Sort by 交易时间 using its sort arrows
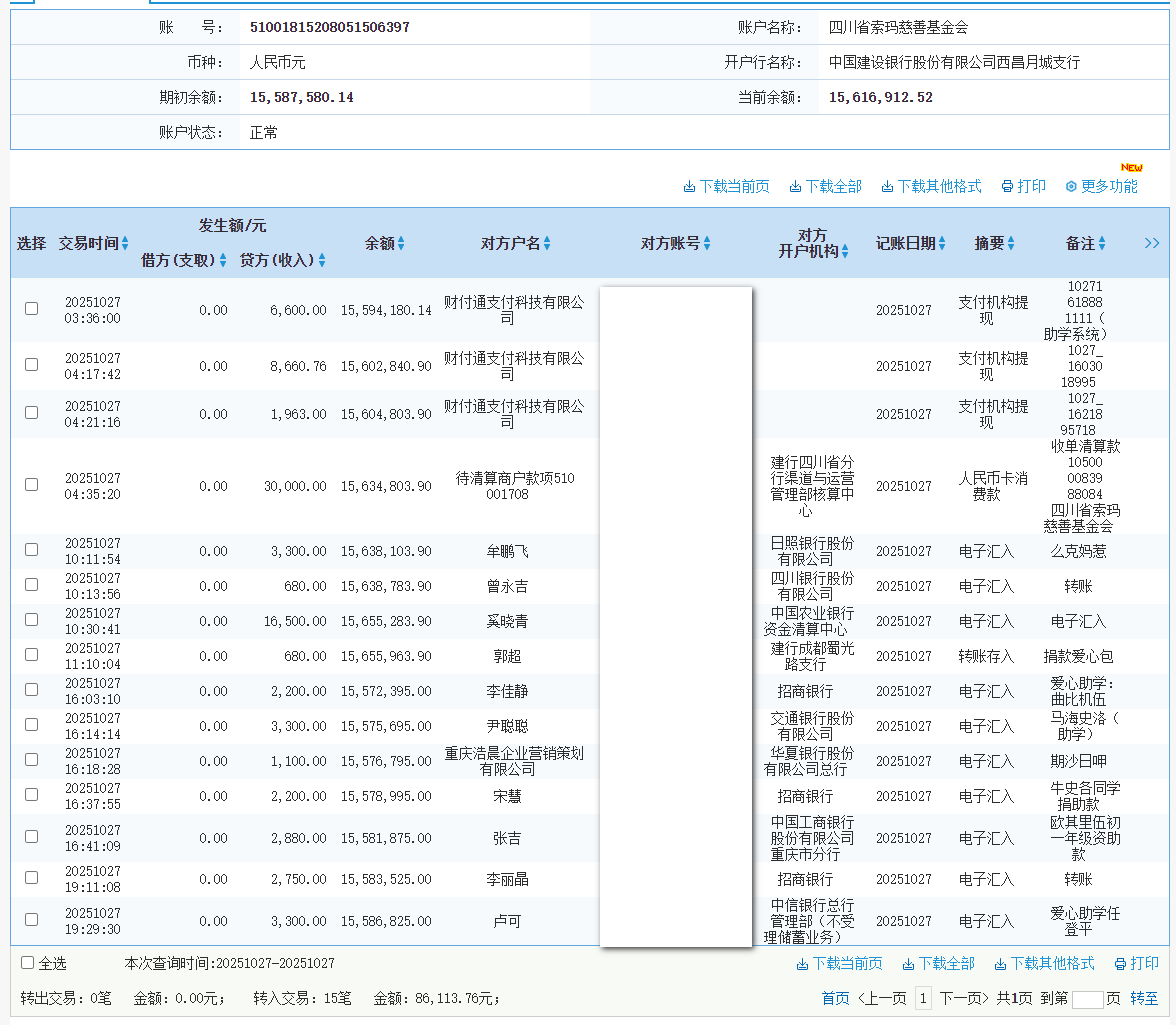Image resolution: width=1176 pixels, height=1025 pixels. coord(126,243)
